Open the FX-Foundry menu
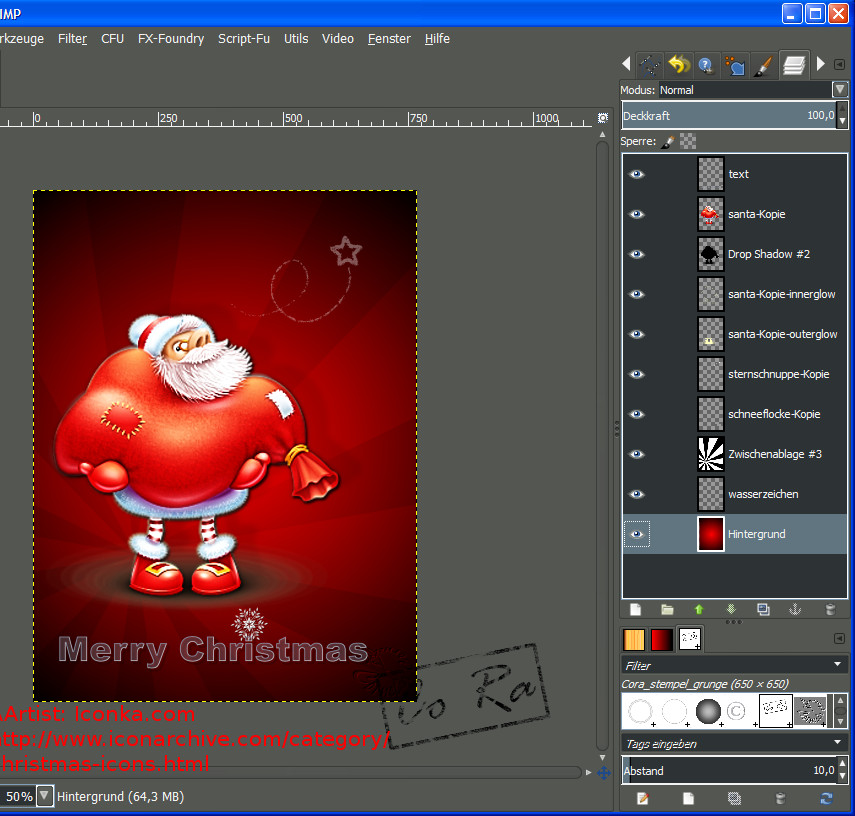This screenshot has height=816, width=855. pos(170,39)
